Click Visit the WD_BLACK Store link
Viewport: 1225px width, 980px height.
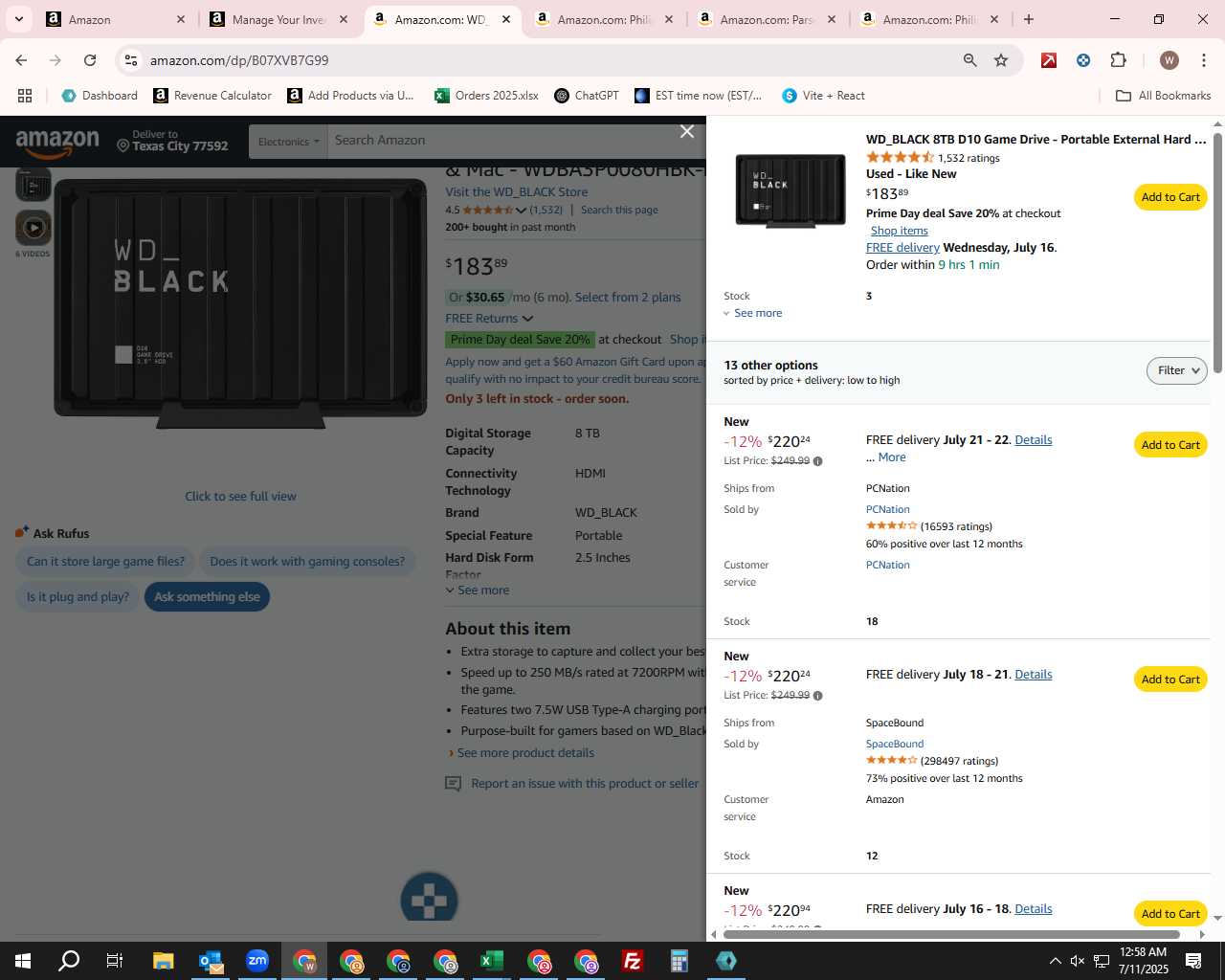point(517,192)
